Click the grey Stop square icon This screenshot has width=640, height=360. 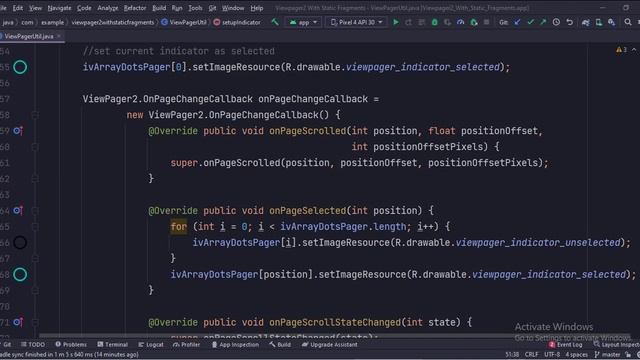pos(487,22)
